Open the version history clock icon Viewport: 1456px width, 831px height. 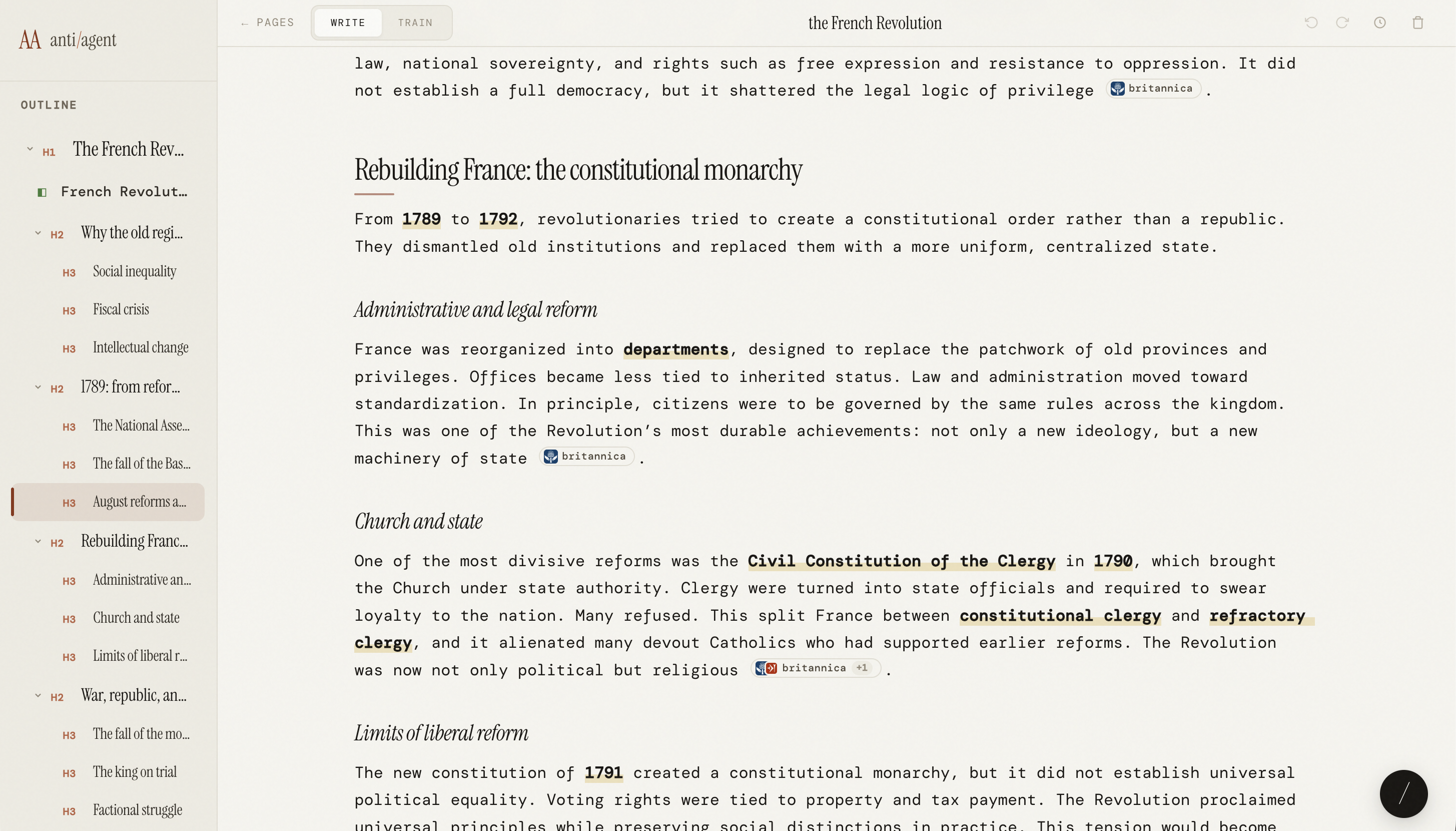1379,22
